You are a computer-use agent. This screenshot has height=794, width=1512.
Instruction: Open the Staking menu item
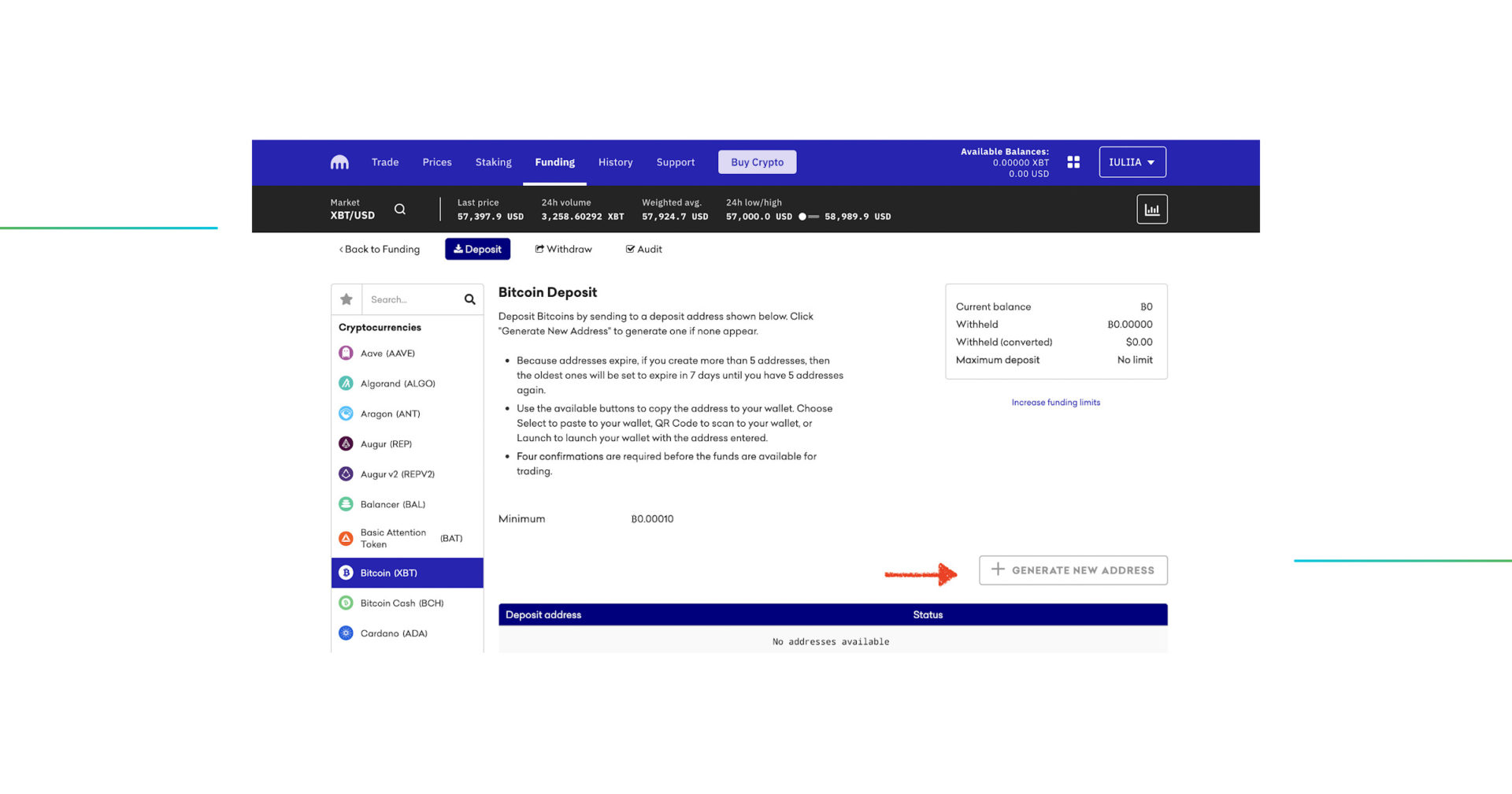[x=493, y=162]
